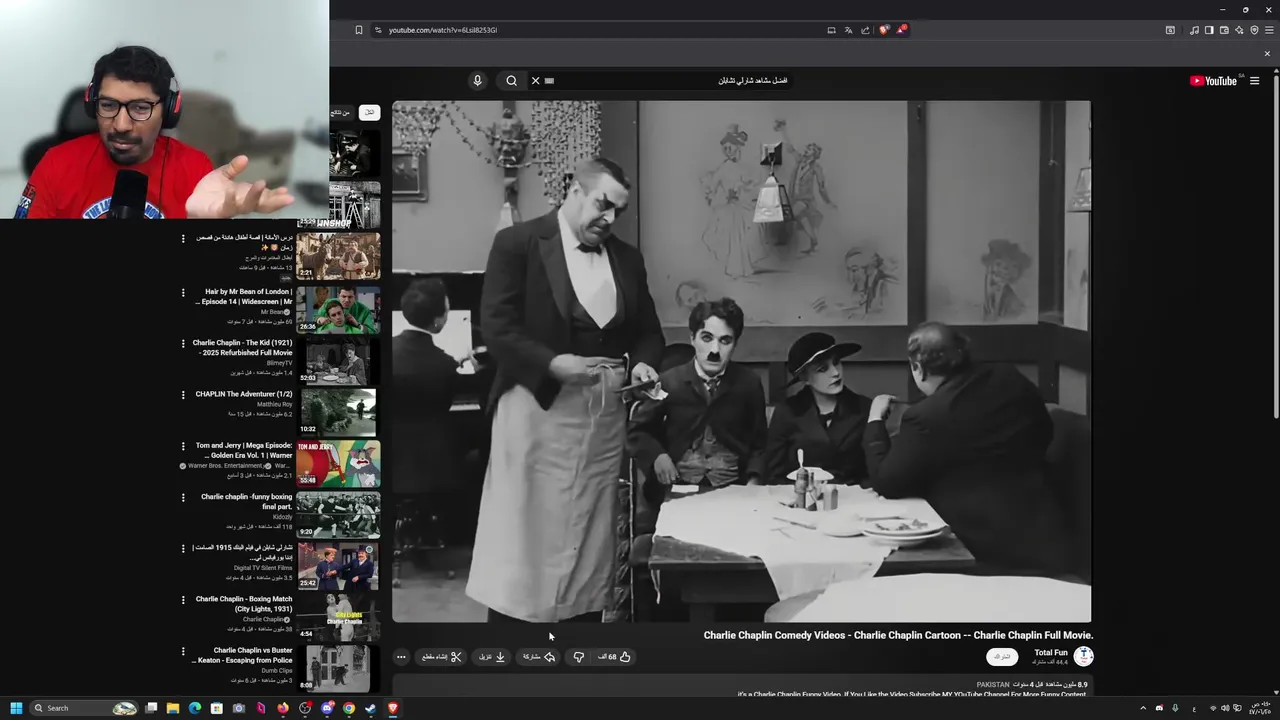1280x720 pixels.
Task: Clear the YouTube search box text
Action: [x=535, y=81]
